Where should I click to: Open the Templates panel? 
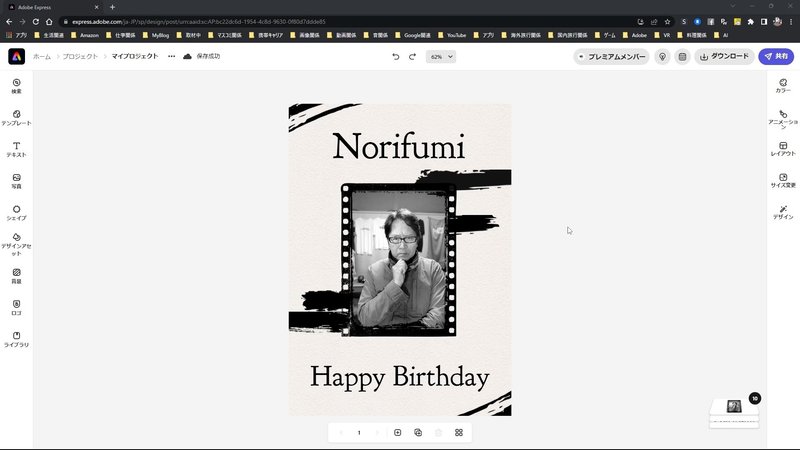coord(16,117)
